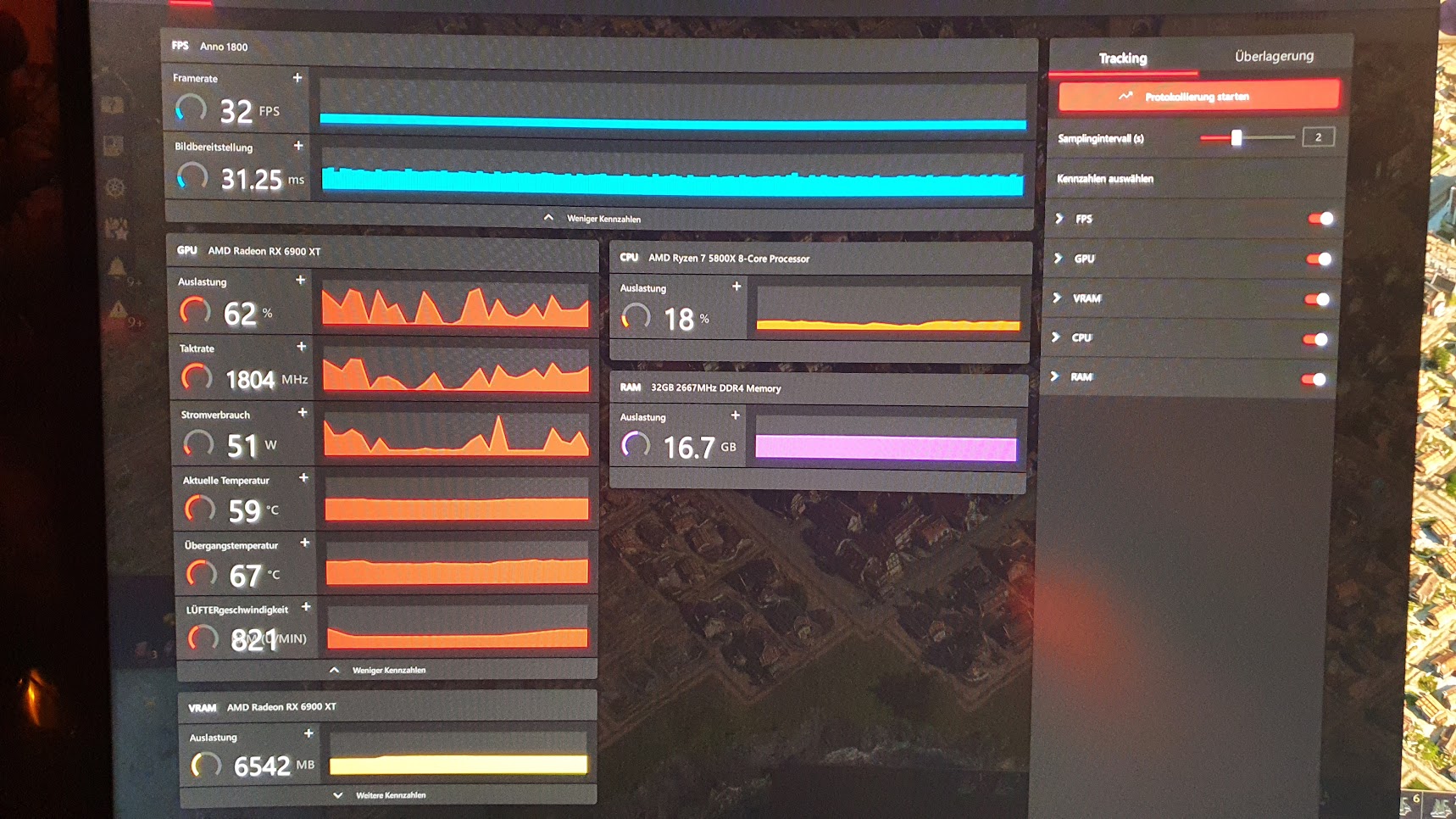Click plus icon next to Stromverbrauch
Image resolution: width=1456 pixels, height=819 pixels.
pyautogui.click(x=303, y=413)
